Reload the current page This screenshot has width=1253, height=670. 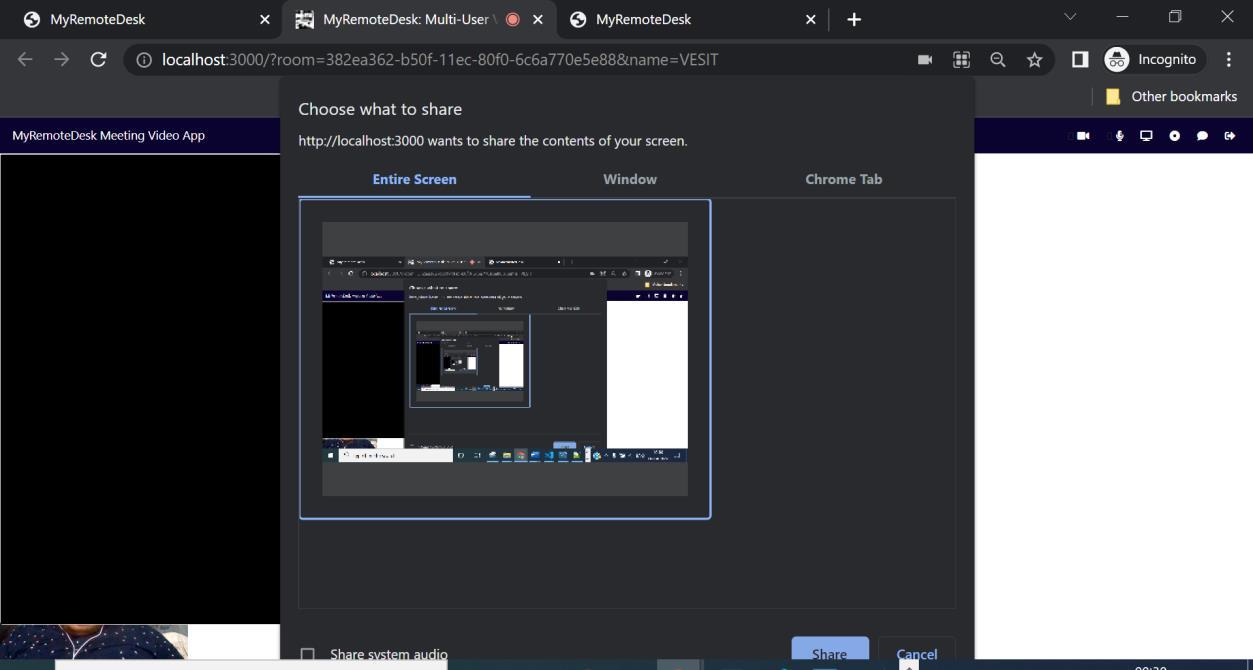(98, 60)
